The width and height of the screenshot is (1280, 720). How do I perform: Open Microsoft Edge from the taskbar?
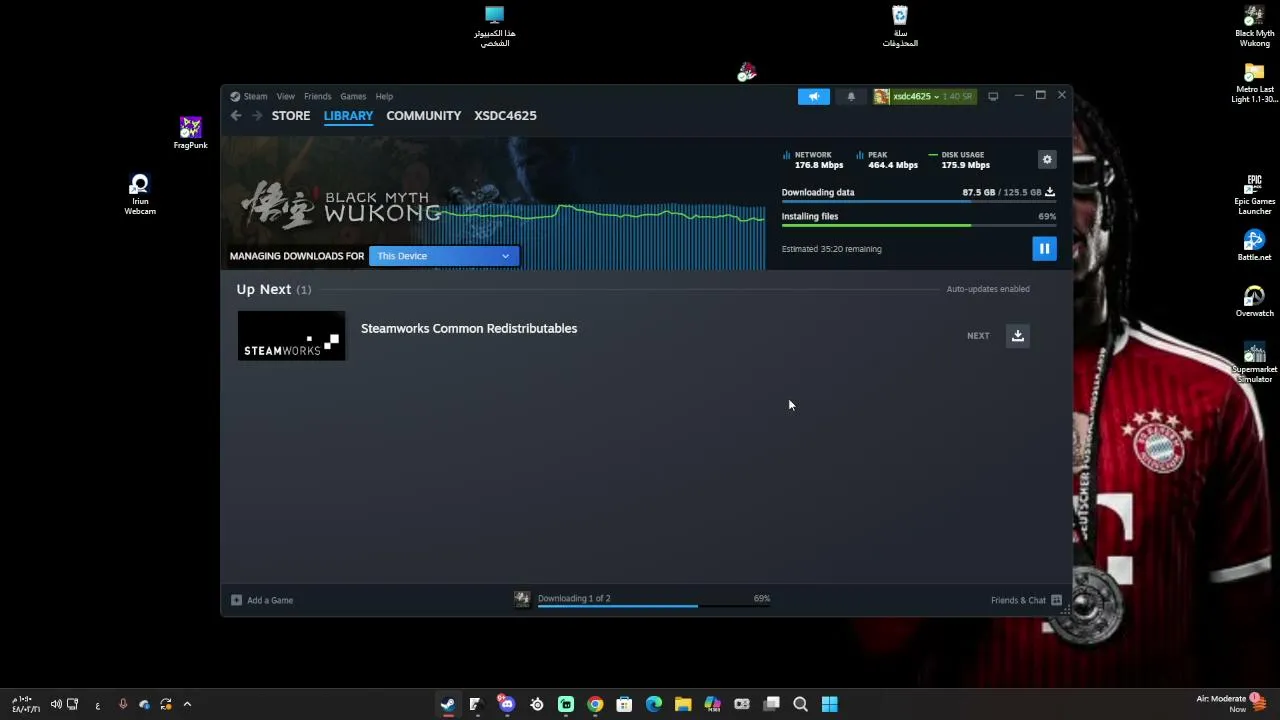(654, 704)
